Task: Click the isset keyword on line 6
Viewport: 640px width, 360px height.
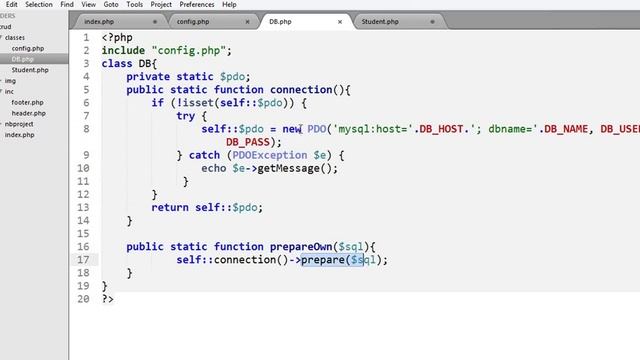Action: (198, 103)
